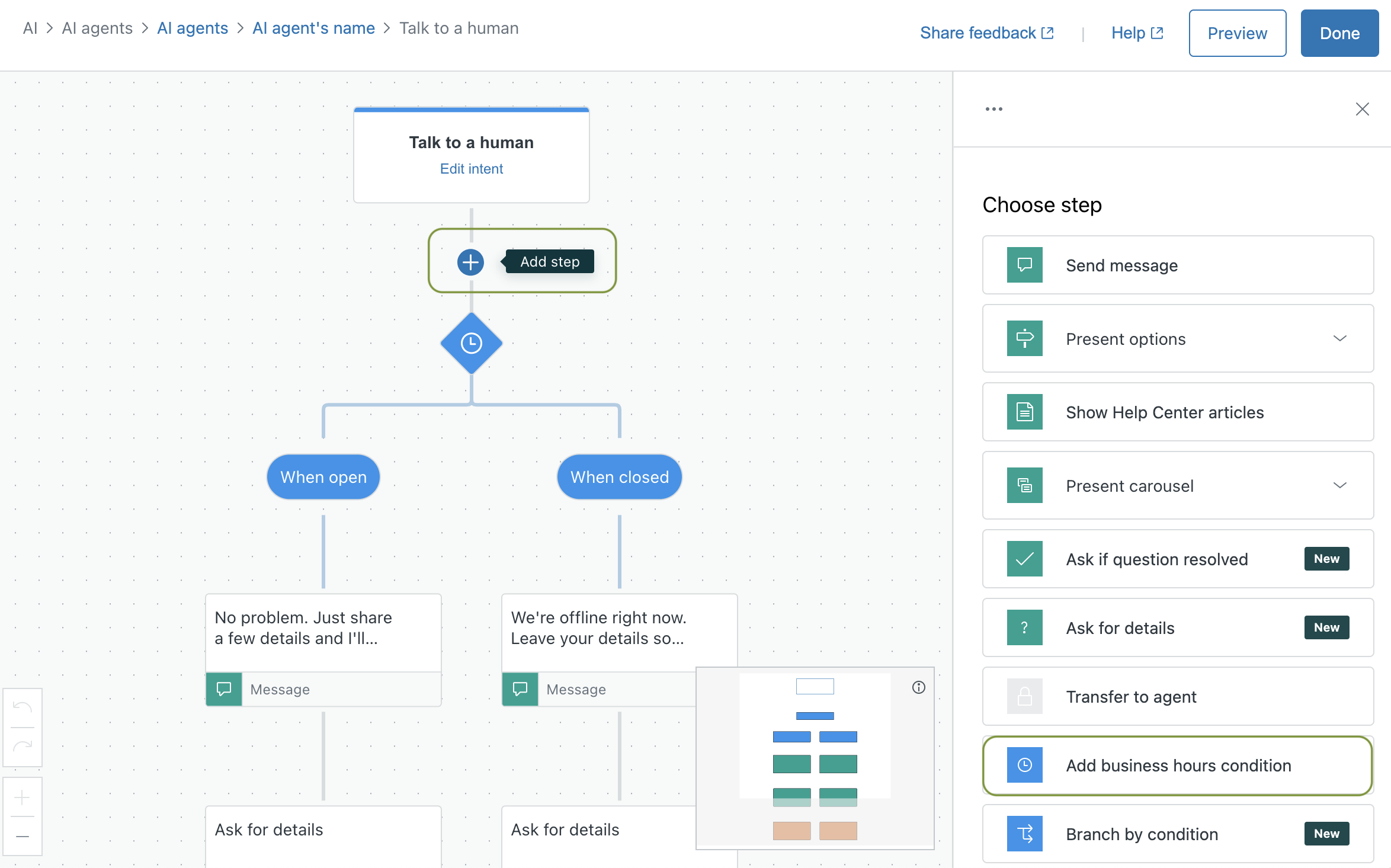
Task: Select the Branch by condition step
Action: coord(1177,834)
